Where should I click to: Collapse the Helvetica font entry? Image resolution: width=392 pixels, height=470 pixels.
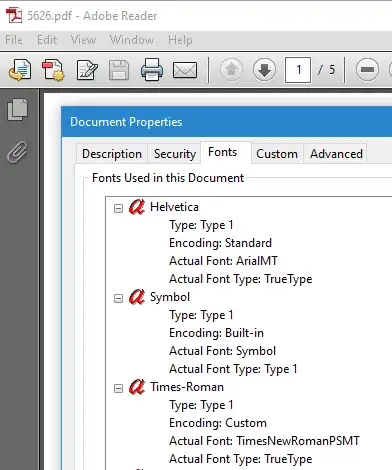pyautogui.click(x=118, y=208)
